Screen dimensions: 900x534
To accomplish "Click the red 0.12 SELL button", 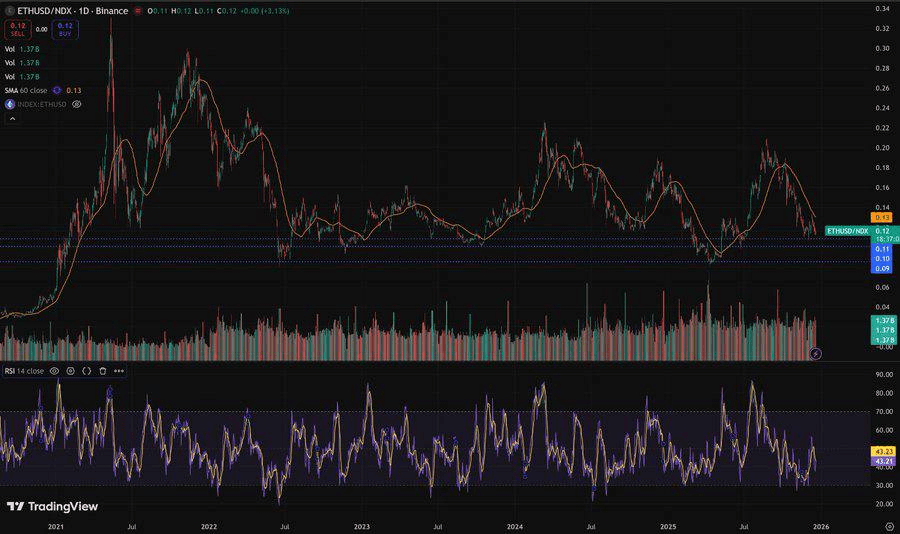I will click(18, 29).
